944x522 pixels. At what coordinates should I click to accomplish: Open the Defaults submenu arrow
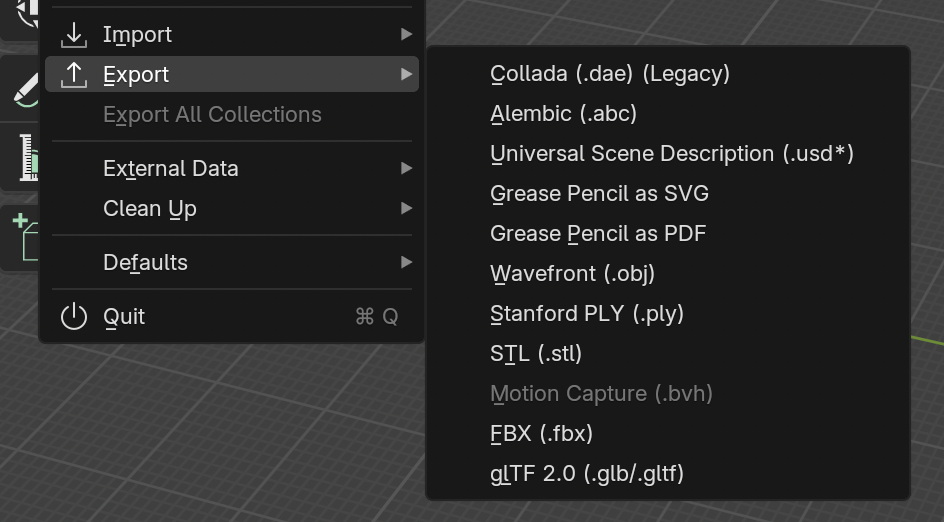[406, 263]
